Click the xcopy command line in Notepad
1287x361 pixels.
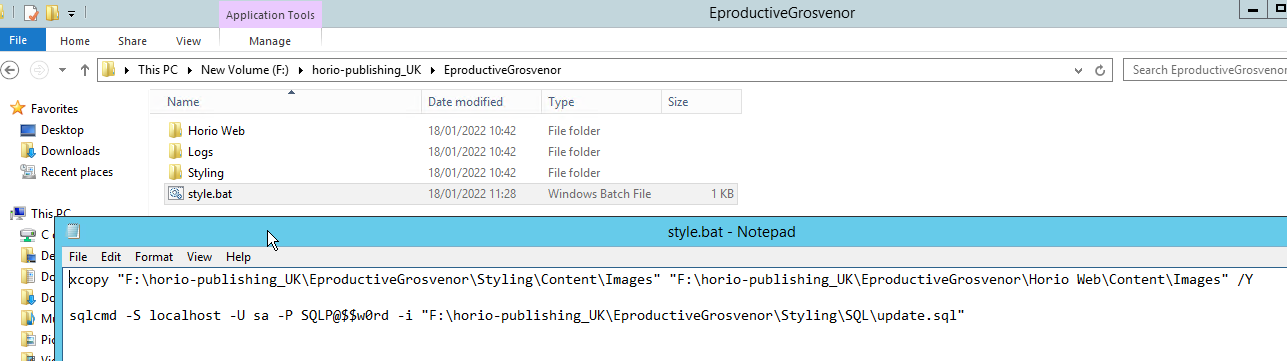(x=660, y=280)
